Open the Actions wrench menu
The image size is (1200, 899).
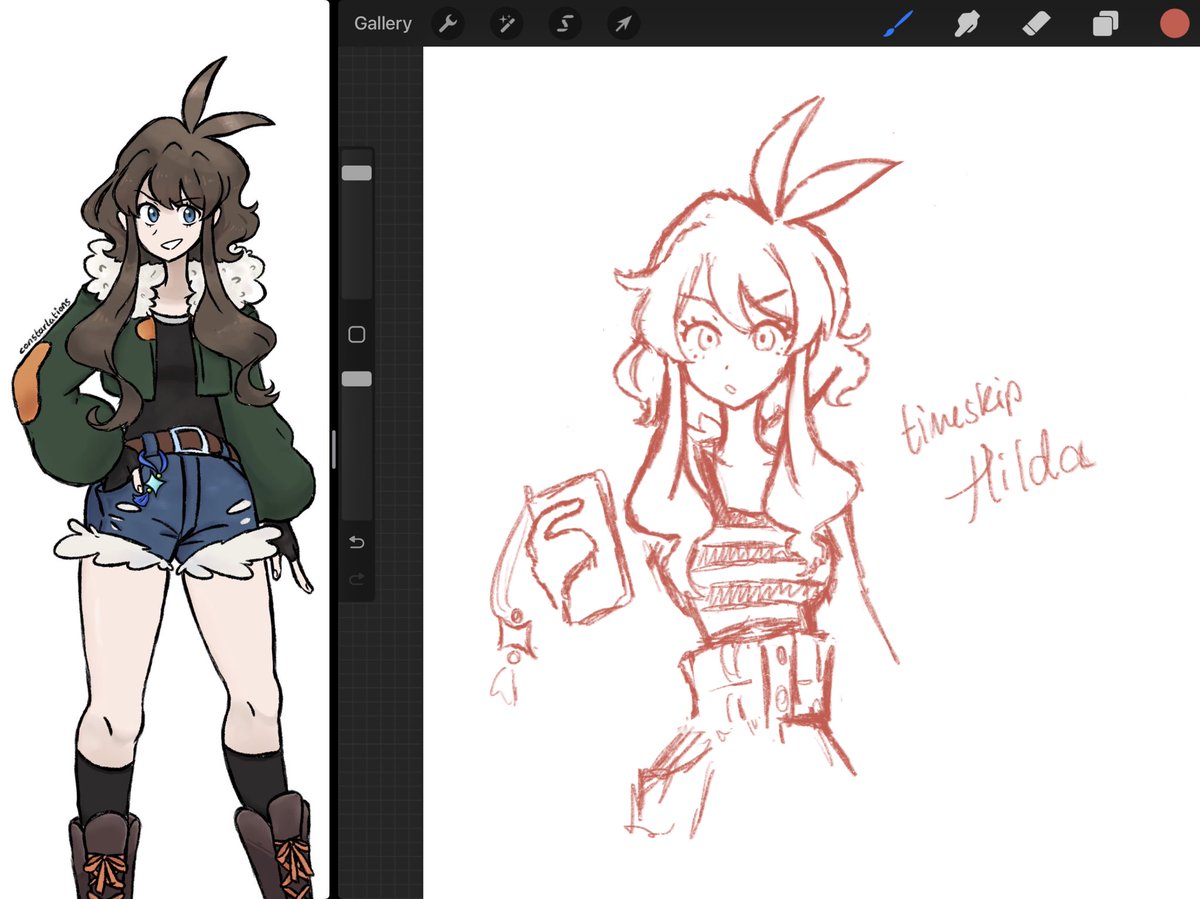pos(448,23)
